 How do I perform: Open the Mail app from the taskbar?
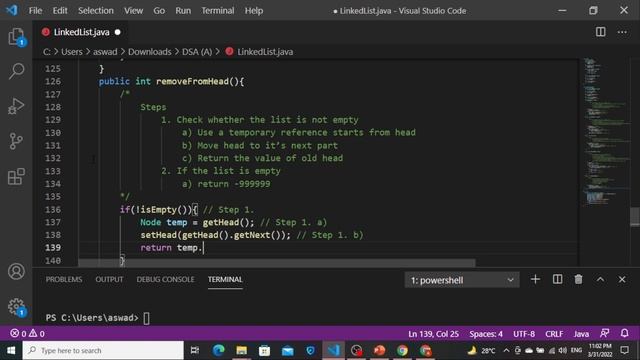(287, 350)
